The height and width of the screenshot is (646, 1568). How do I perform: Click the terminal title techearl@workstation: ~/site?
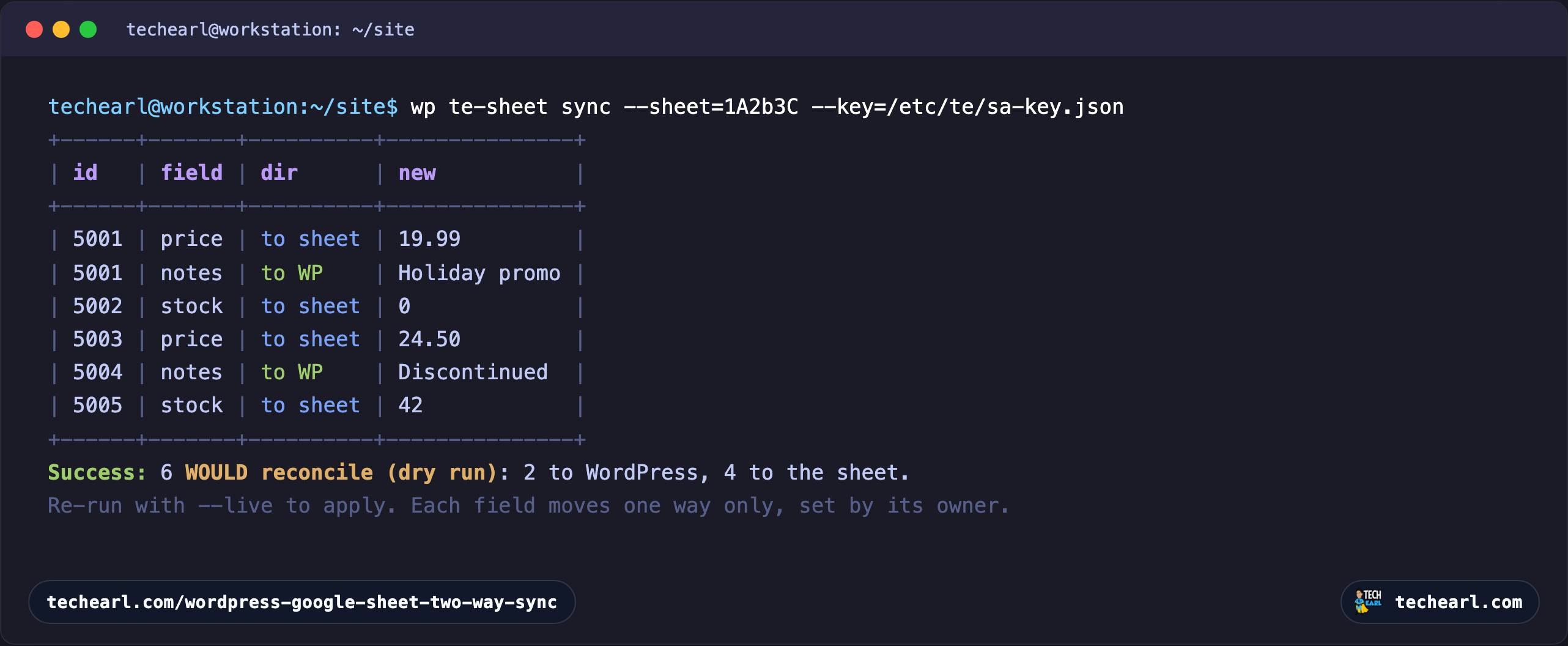coord(270,29)
